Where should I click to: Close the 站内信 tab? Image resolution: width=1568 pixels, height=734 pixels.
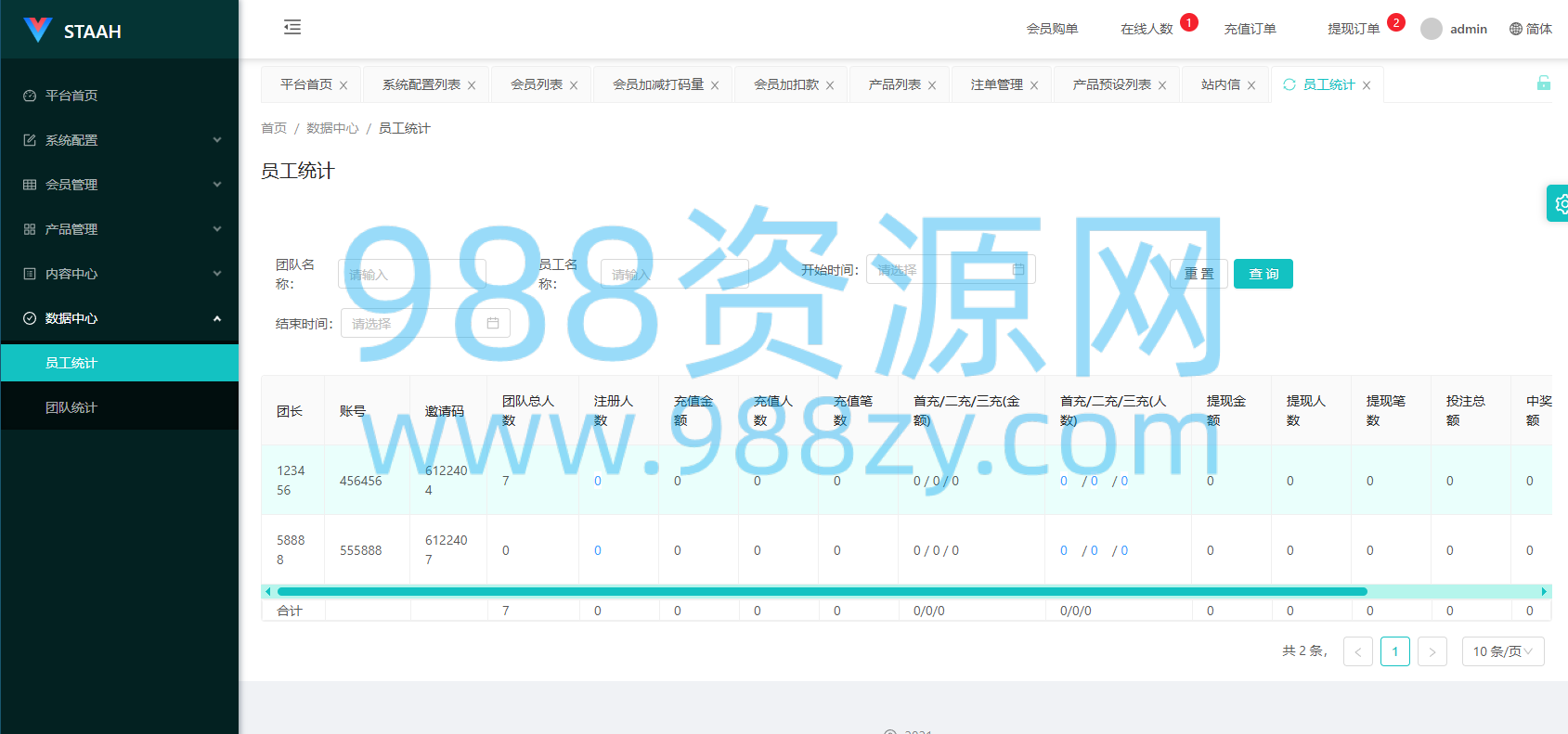tap(1251, 85)
